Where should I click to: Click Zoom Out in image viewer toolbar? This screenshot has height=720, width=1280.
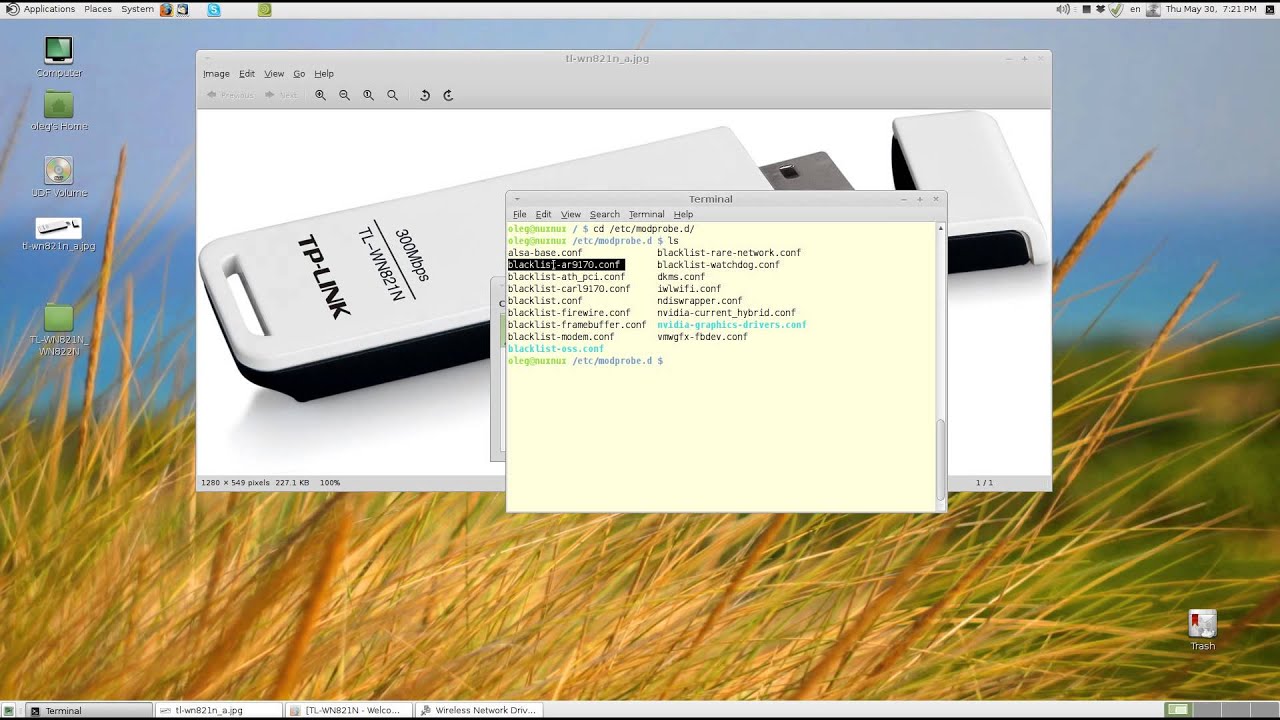pyautogui.click(x=344, y=95)
